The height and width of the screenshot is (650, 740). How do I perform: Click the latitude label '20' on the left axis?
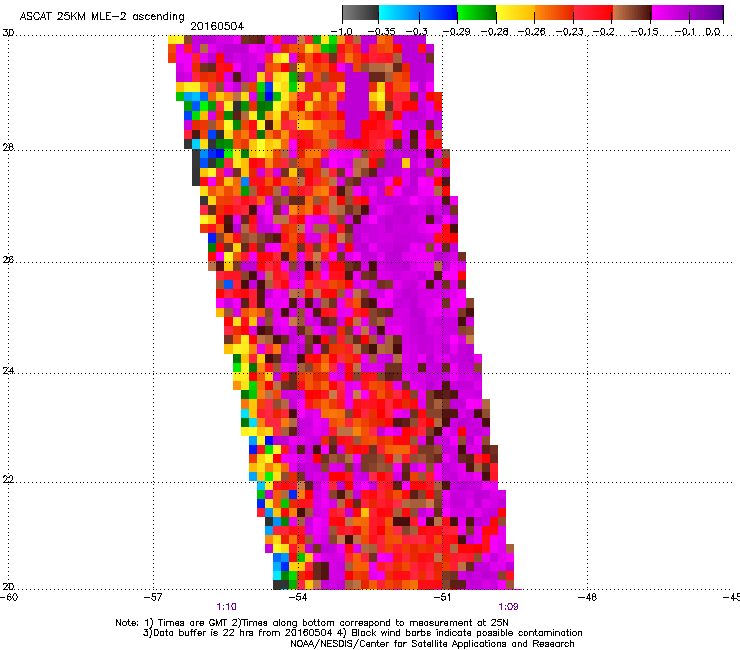tap(8, 587)
